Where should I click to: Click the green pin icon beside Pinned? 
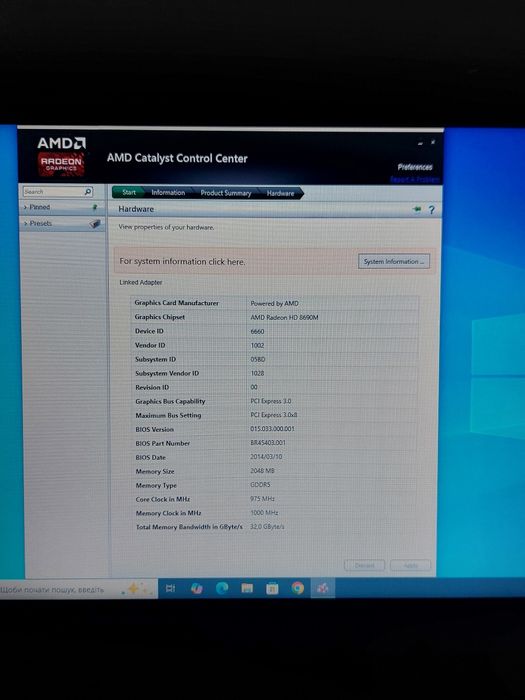pyautogui.click(x=94, y=207)
